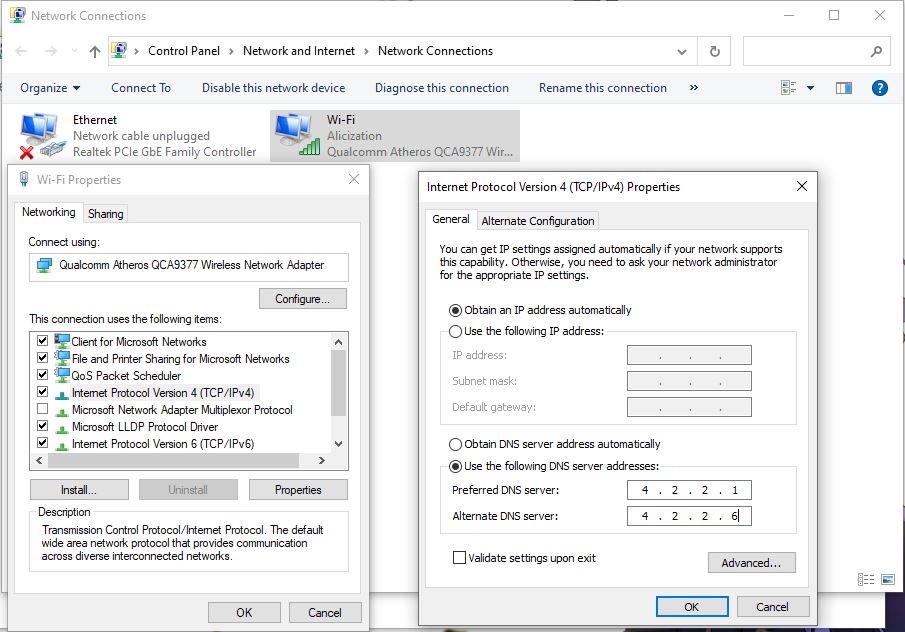Enable Microsoft Network Adapter Multiplexor Protocol checkbox

click(x=42, y=409)
